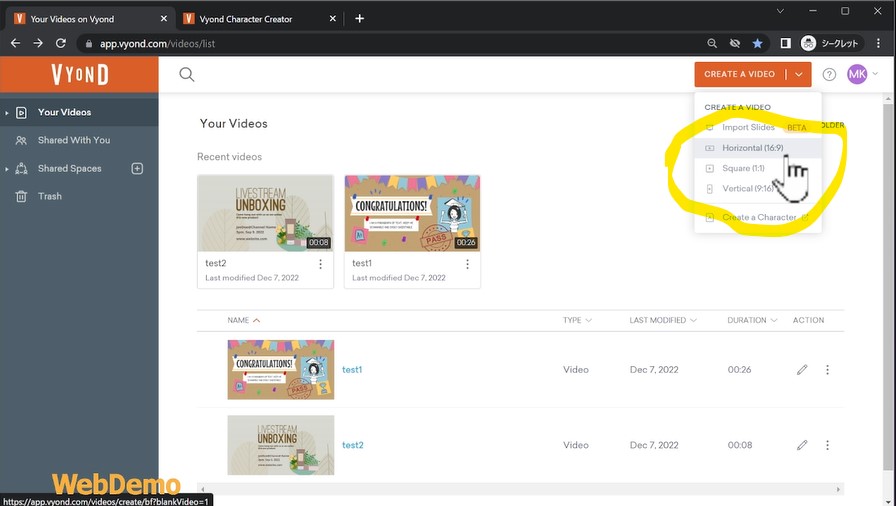
Task: Click the address bar URL field
Action: click(394, 43)
